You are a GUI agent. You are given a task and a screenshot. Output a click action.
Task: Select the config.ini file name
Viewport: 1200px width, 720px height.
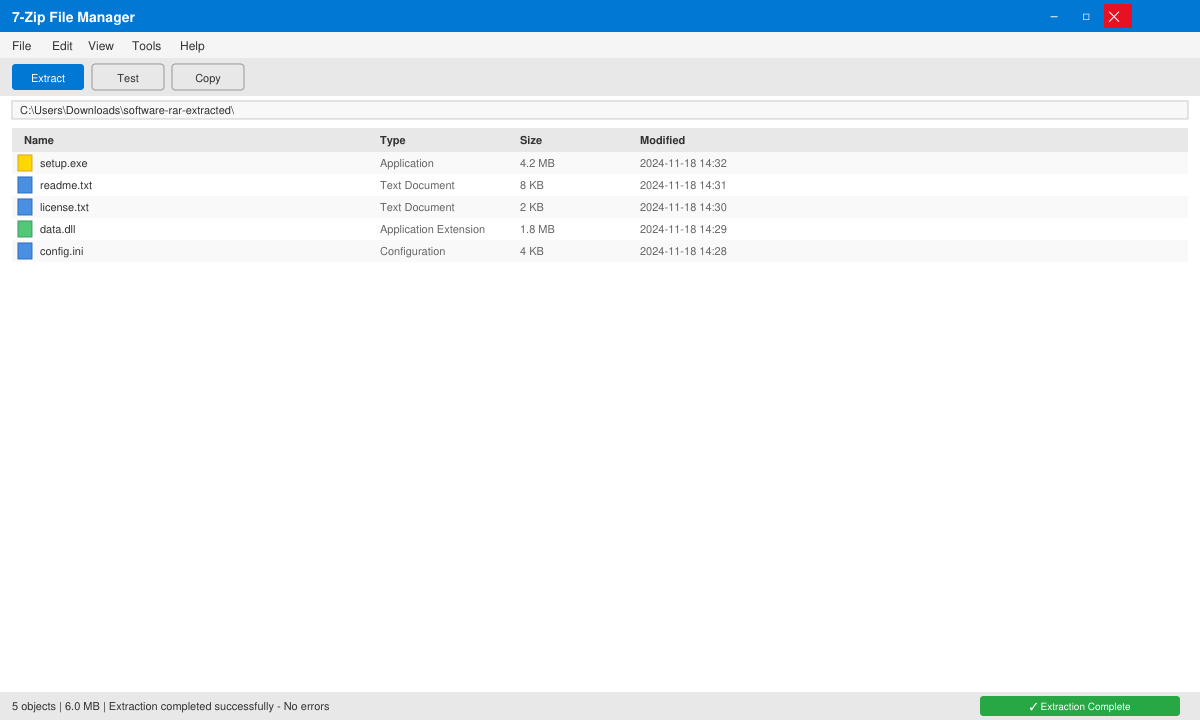point(62,251)
